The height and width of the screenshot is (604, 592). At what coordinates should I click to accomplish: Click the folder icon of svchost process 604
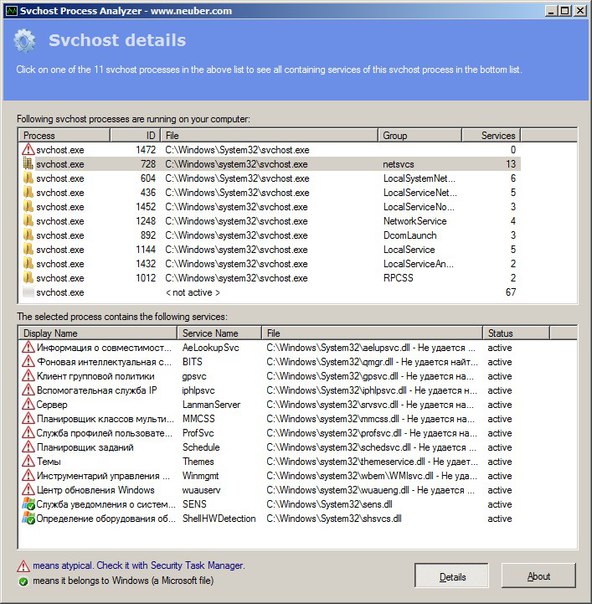tap(28, 178)
